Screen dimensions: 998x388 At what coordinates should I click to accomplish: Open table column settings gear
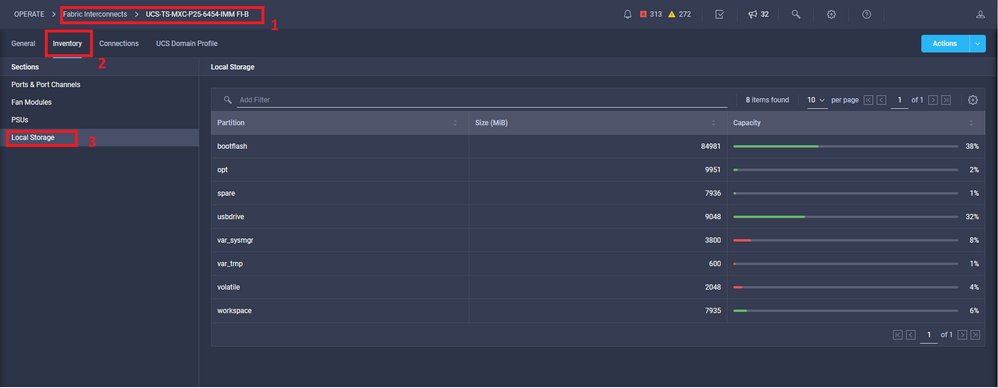tap(973, 100)
